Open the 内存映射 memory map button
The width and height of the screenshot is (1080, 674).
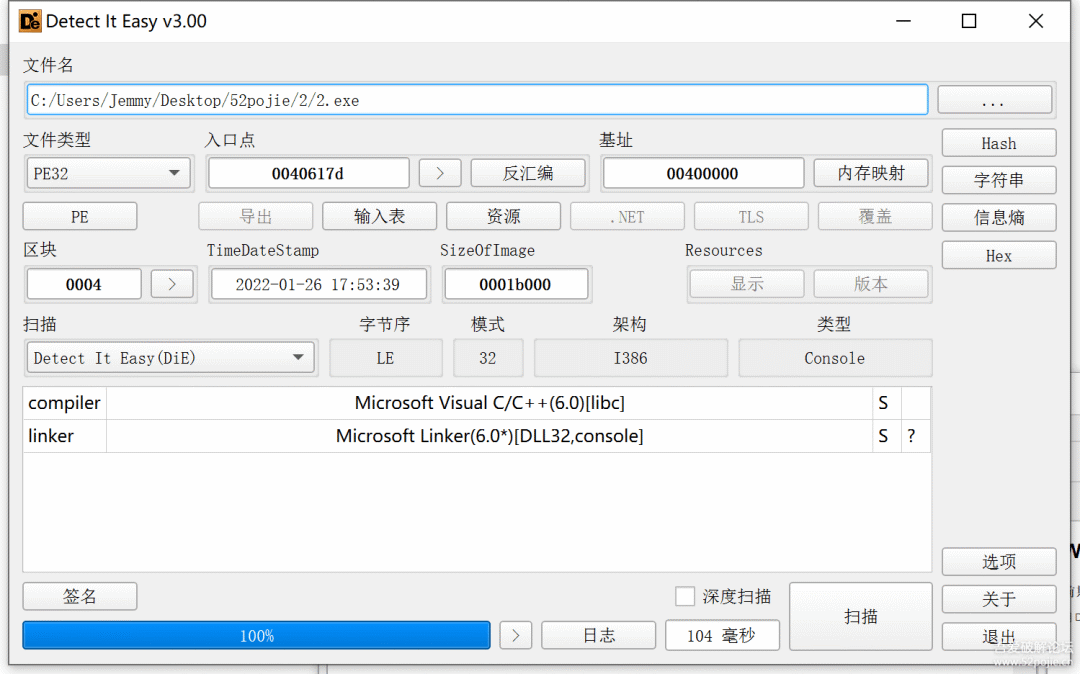coord(870,173)
